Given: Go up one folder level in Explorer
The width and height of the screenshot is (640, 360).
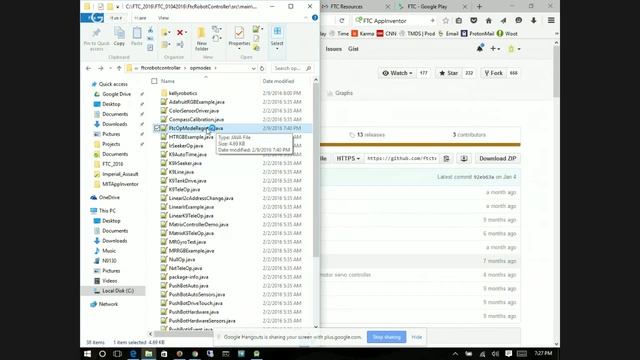Looking at the screenshot, I should pos(119,68).
